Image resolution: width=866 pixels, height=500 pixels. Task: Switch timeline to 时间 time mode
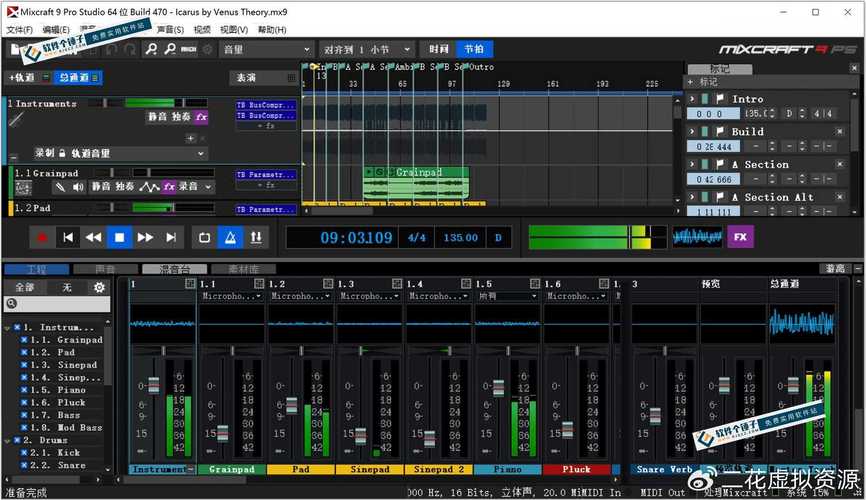(439, 49)
